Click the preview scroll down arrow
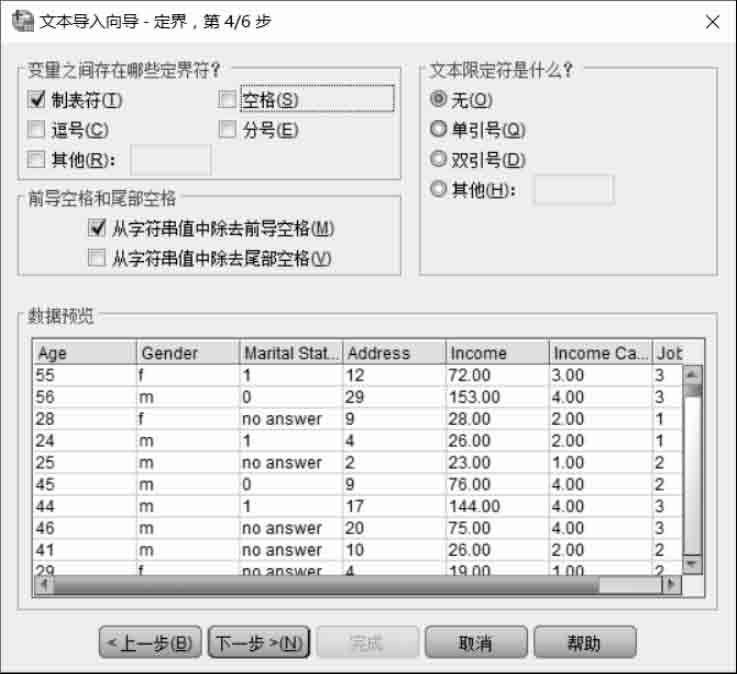Image resolution: width=737 pixels, height=674 pixels. (x=692, y=564)
